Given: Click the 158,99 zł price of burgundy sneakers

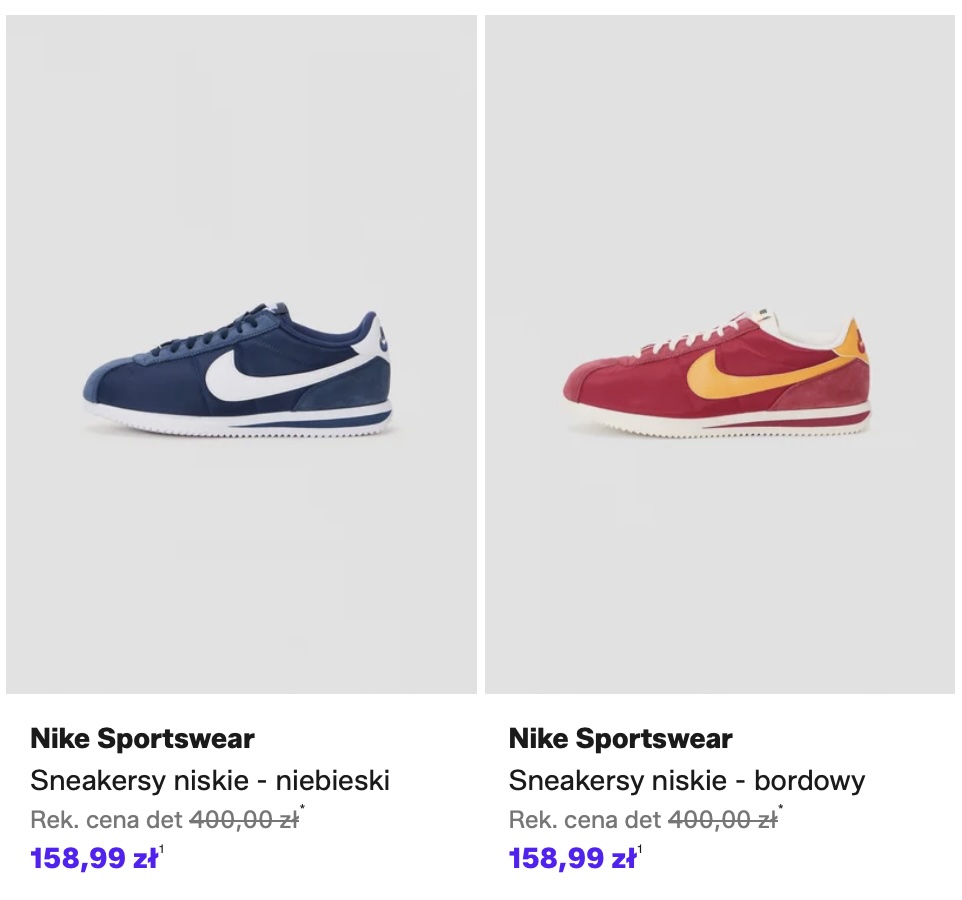Looking at the screenshot, I should tap(572, 858).
